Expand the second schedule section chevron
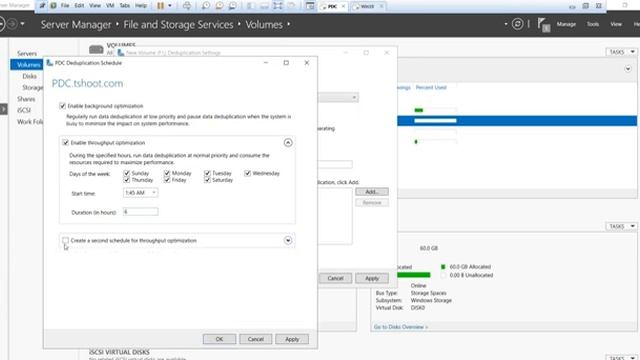Viewport: 640px width, 360px height. coord(288,240)
